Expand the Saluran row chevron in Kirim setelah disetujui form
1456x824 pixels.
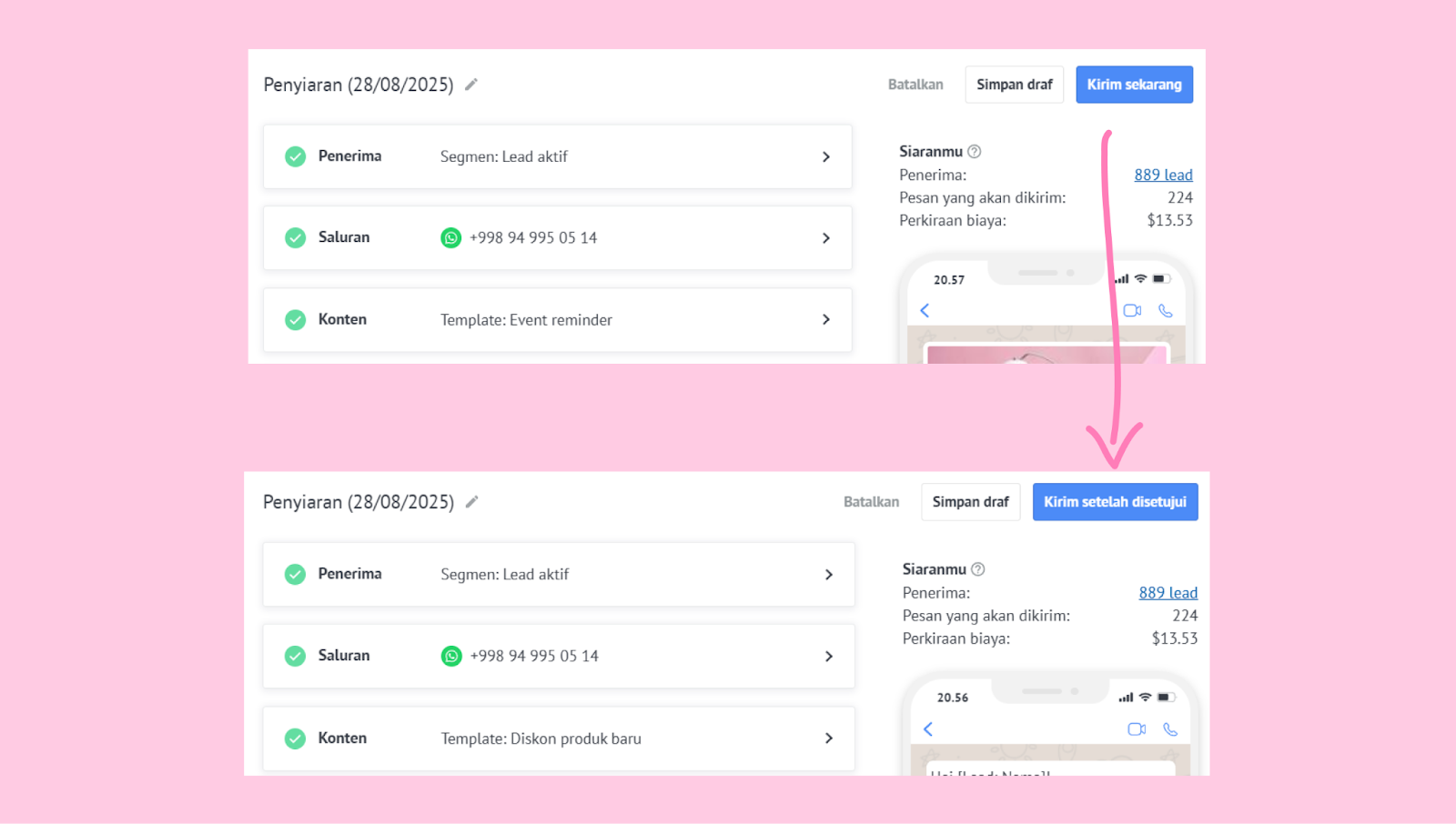[828, 657]
